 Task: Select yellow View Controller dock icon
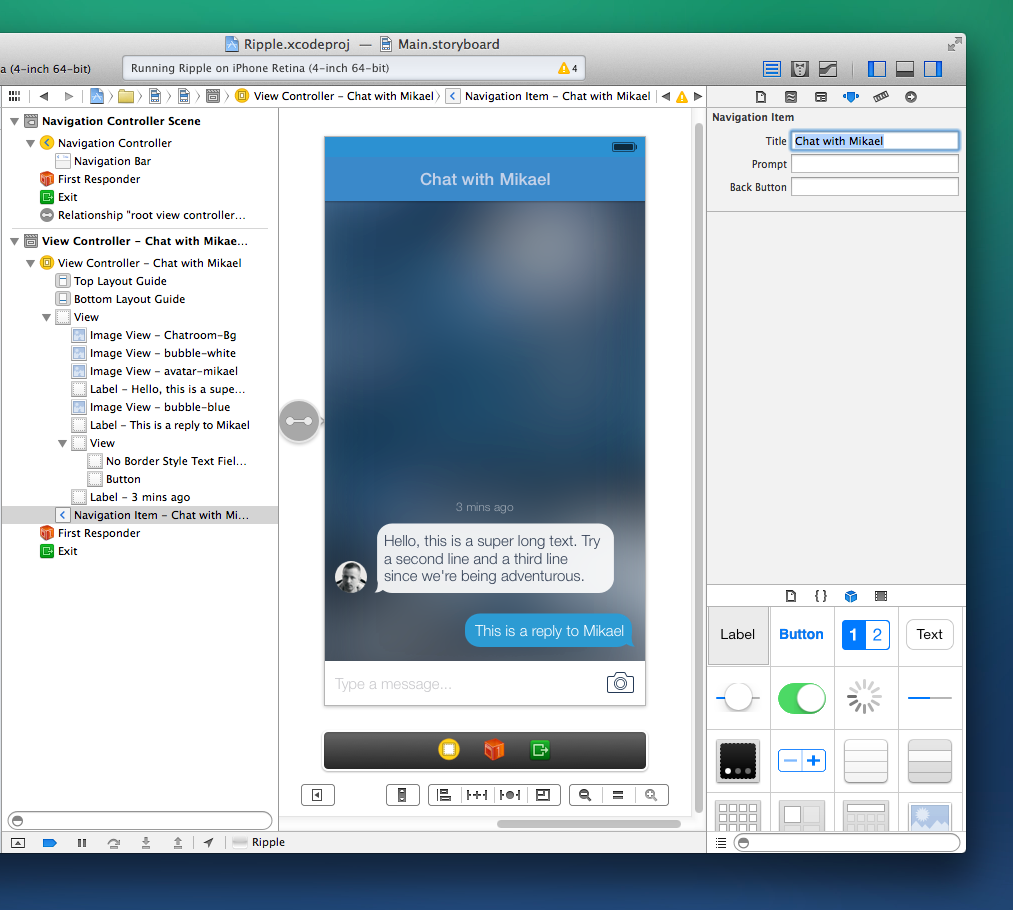click(x=449, y=749)
